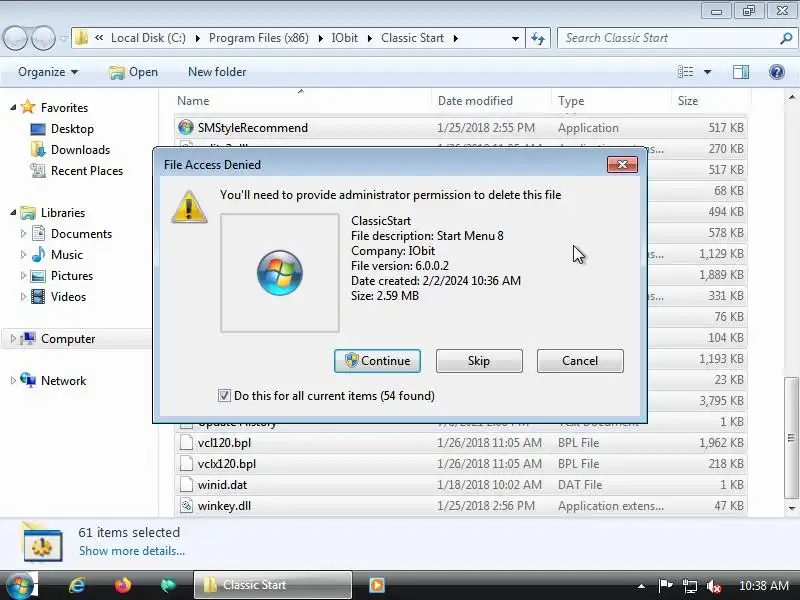This screenshot has width=800, height=600.
Task: Uncheck 'Do this for all current items'
Action: tap(224, 395)
